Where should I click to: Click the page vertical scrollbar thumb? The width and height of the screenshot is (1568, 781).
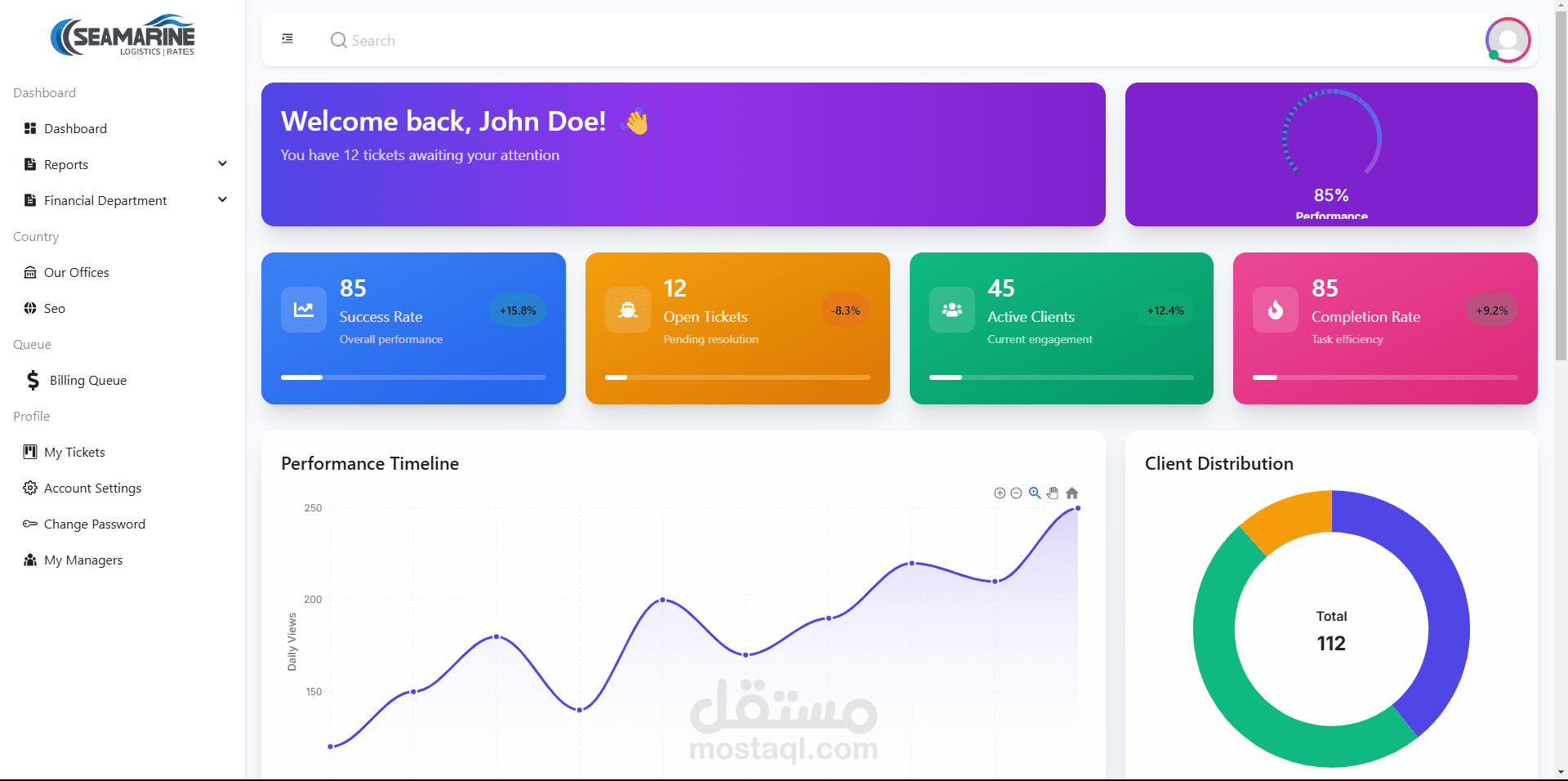point(1561,184)
